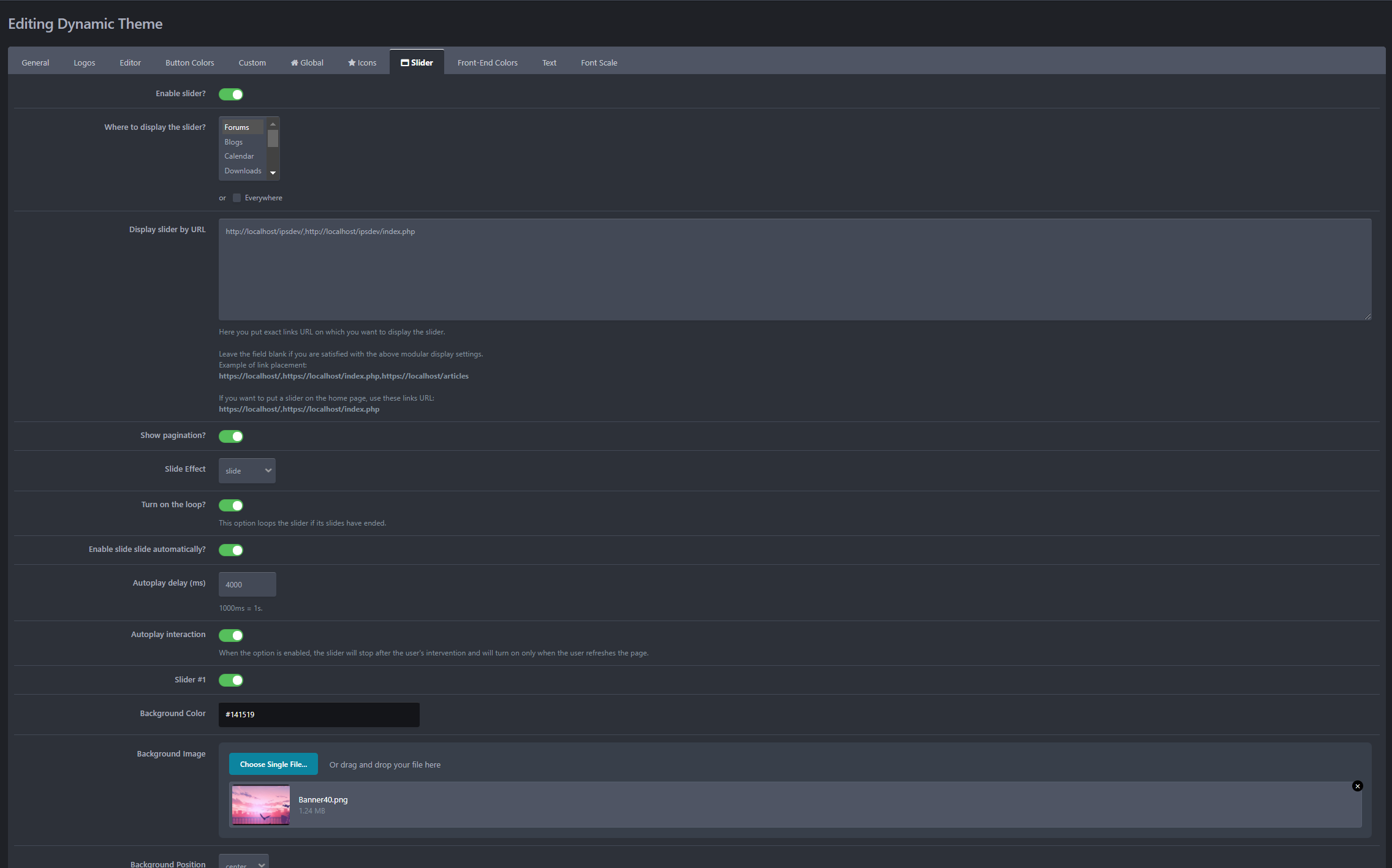This screenshot has height=868, width=1392.
Task: Disable the Autoplay interaction toggle
Action: click(x=230, y=635)
